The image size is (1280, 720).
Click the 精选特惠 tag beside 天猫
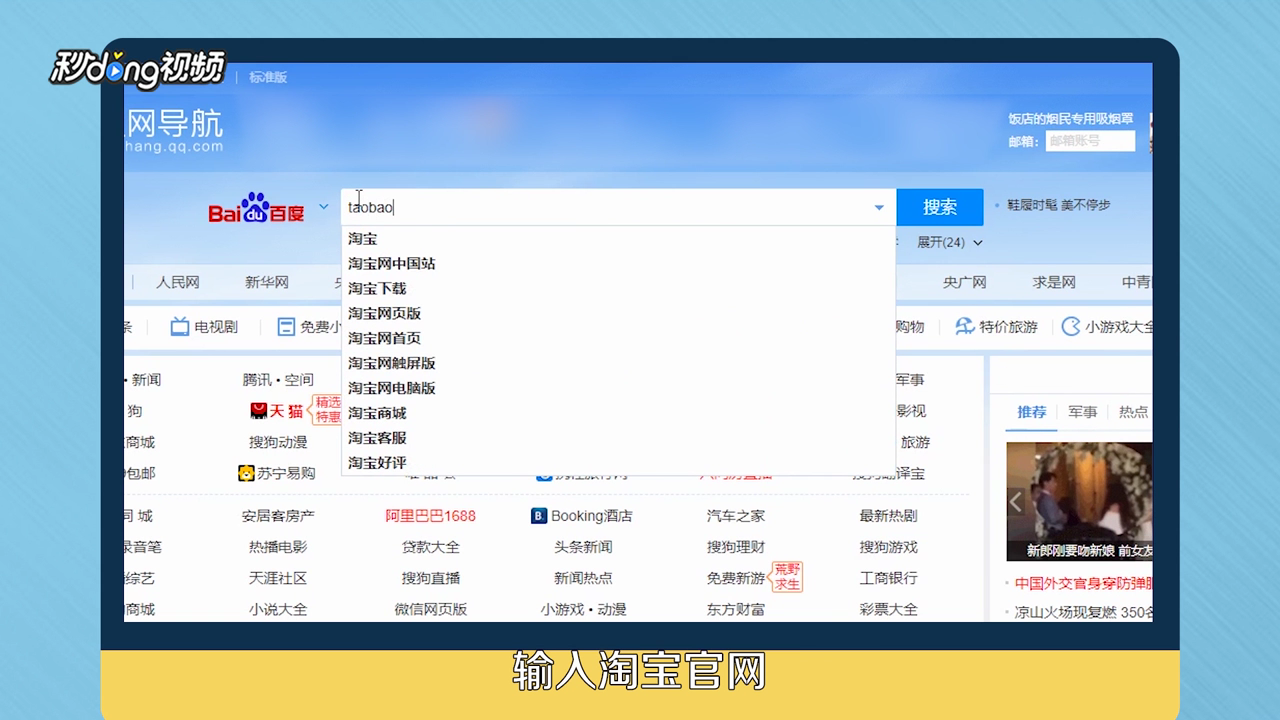click(326, 410)
